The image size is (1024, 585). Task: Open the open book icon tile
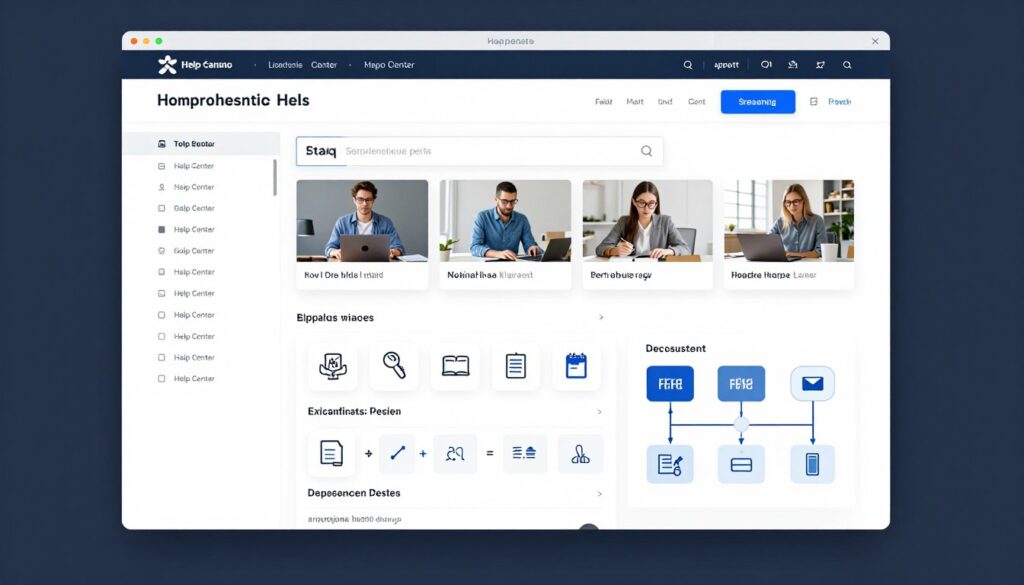pos(455,366)
